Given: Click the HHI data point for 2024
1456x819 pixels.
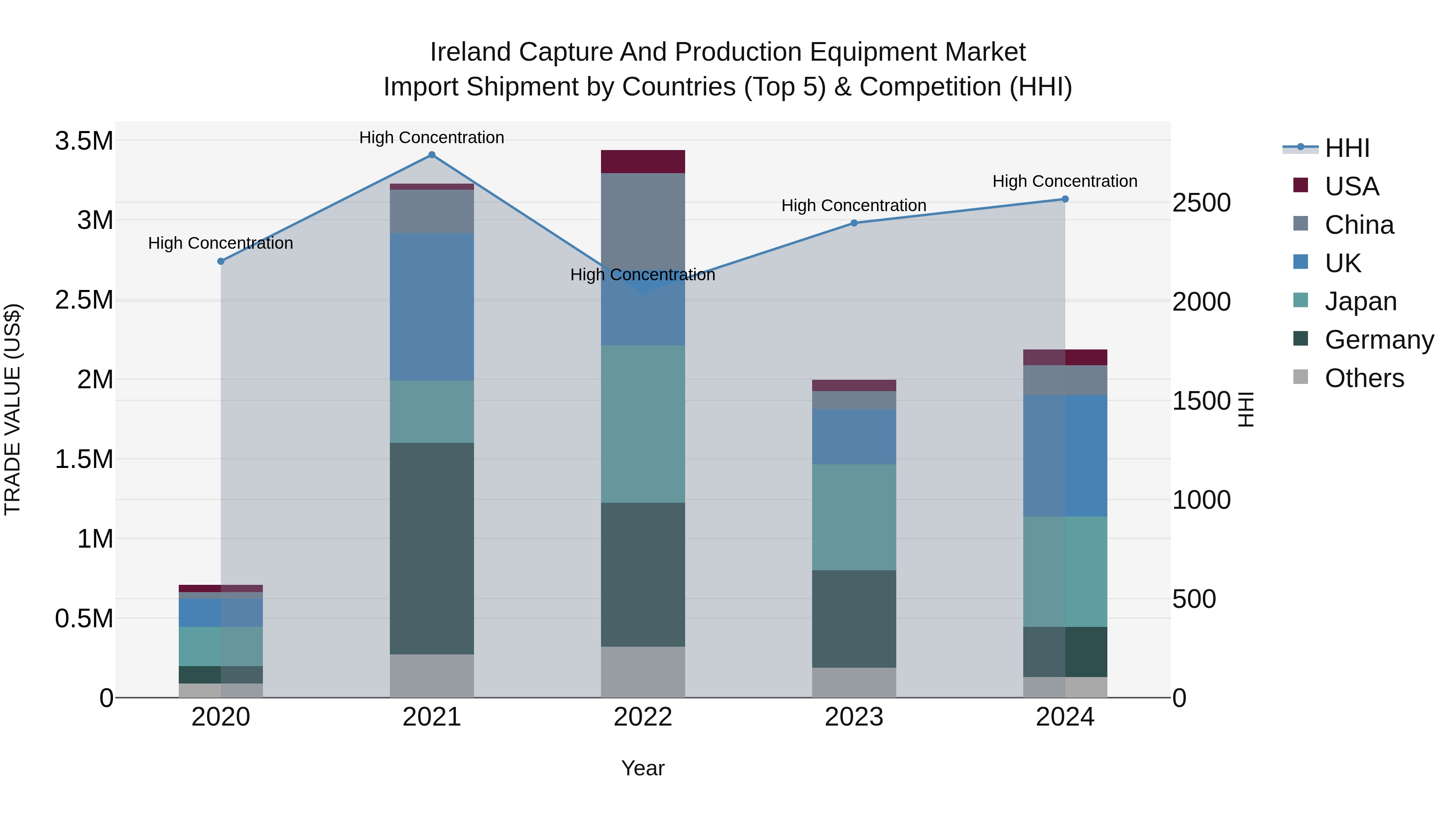Looking at the screenshot, I should [x=1065, y=199].
